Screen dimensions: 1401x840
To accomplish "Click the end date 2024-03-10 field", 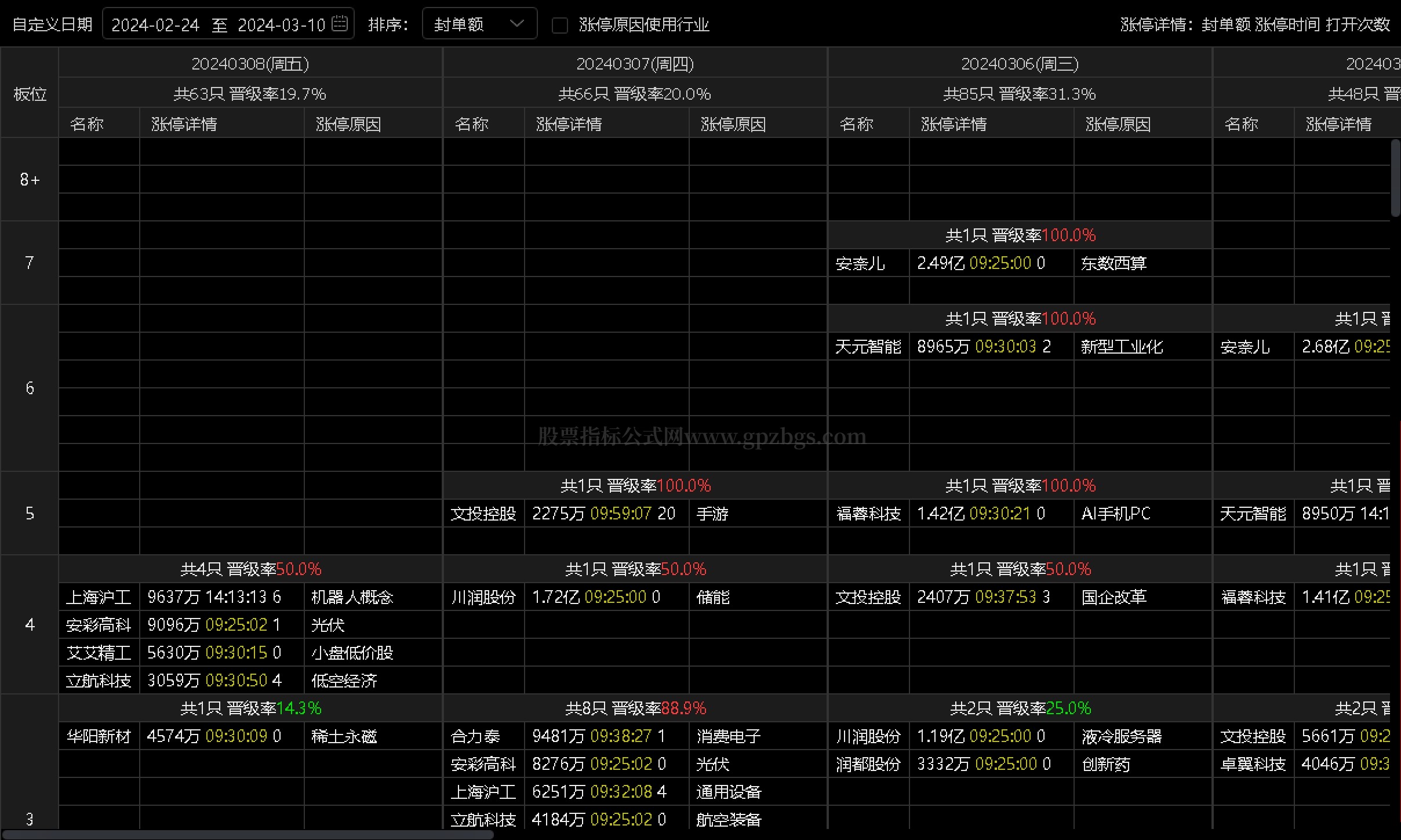I will click(282, 25).
